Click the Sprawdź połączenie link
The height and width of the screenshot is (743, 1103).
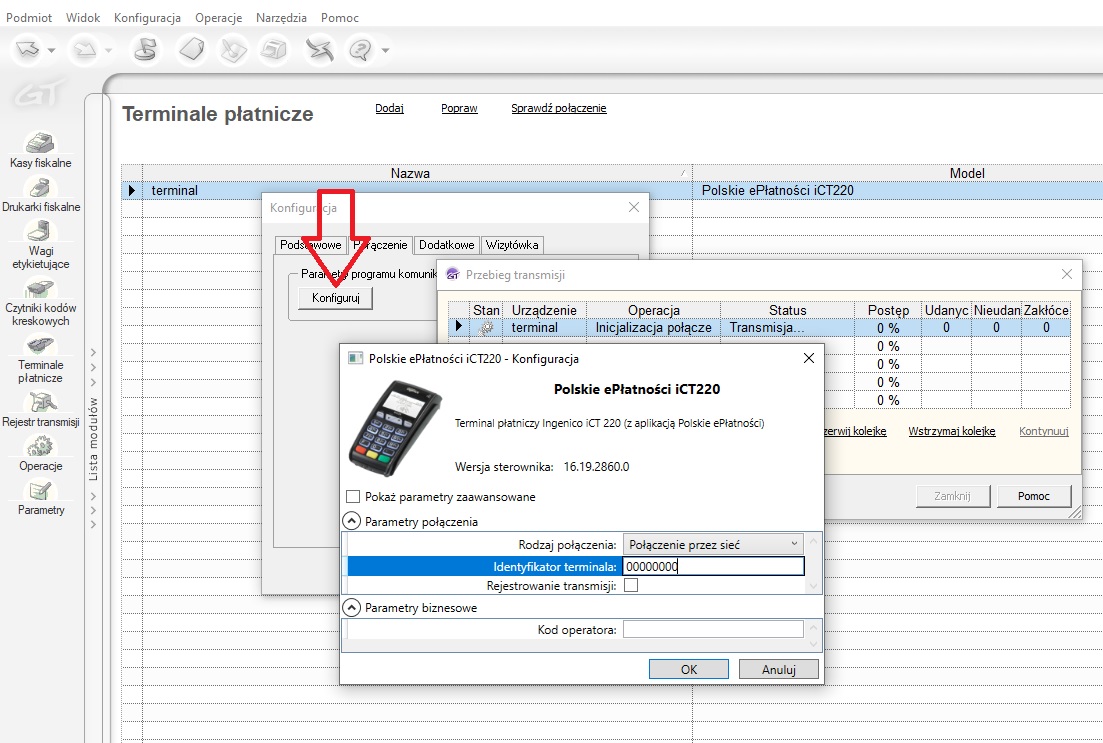point(559,108)
